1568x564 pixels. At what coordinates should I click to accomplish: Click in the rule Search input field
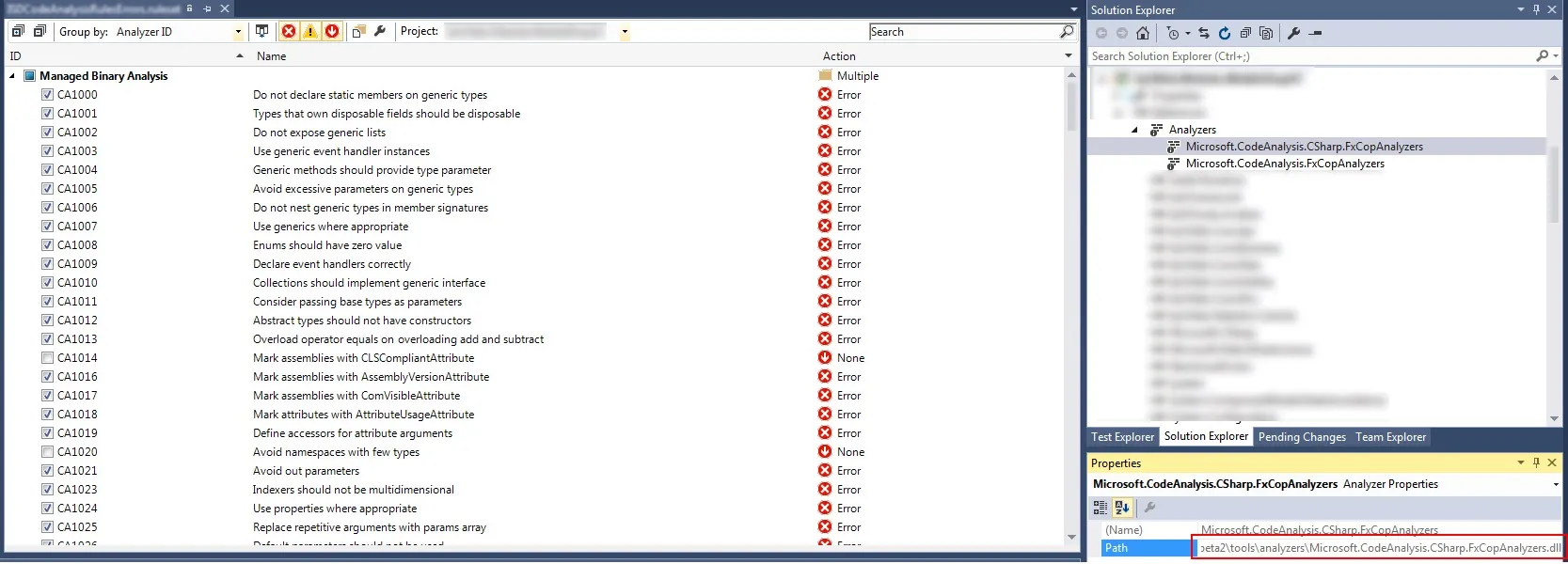[x=964, y=31]
